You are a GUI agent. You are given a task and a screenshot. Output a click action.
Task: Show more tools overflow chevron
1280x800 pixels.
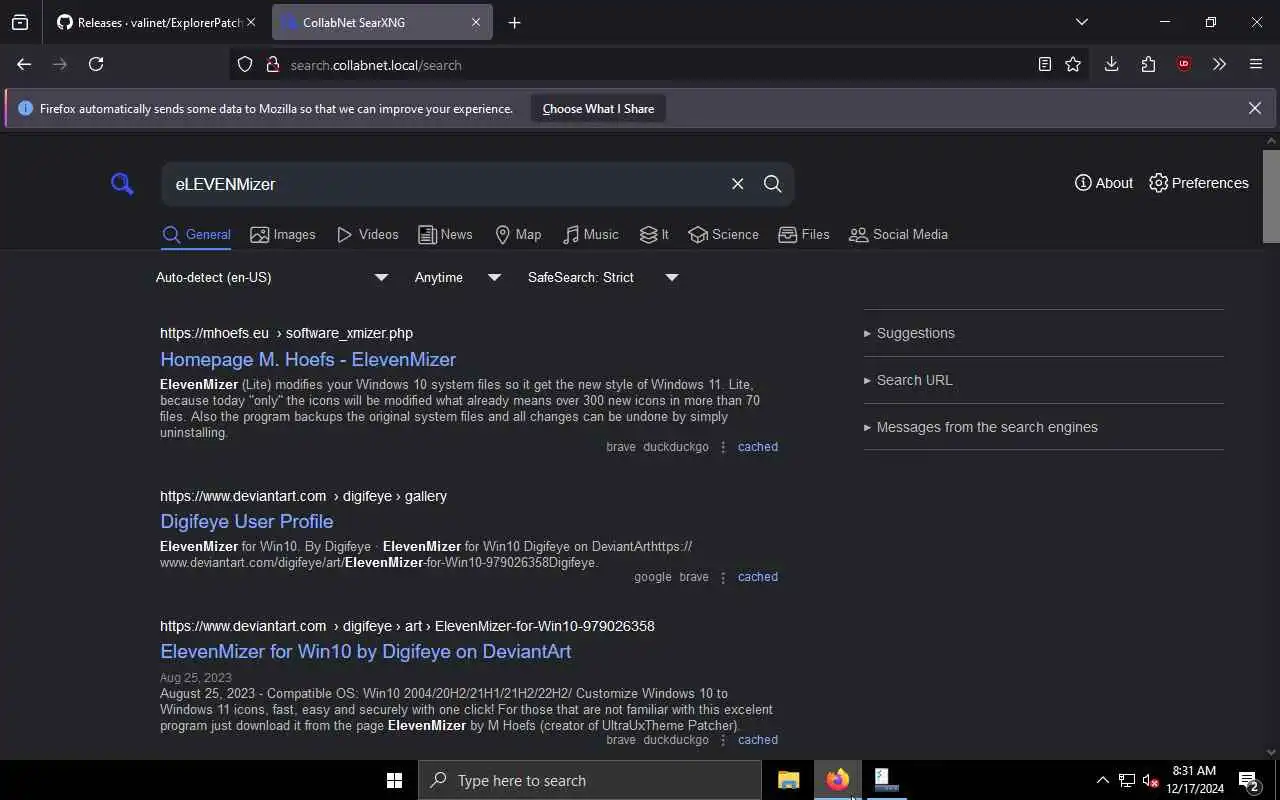[x=1219, y=64]
